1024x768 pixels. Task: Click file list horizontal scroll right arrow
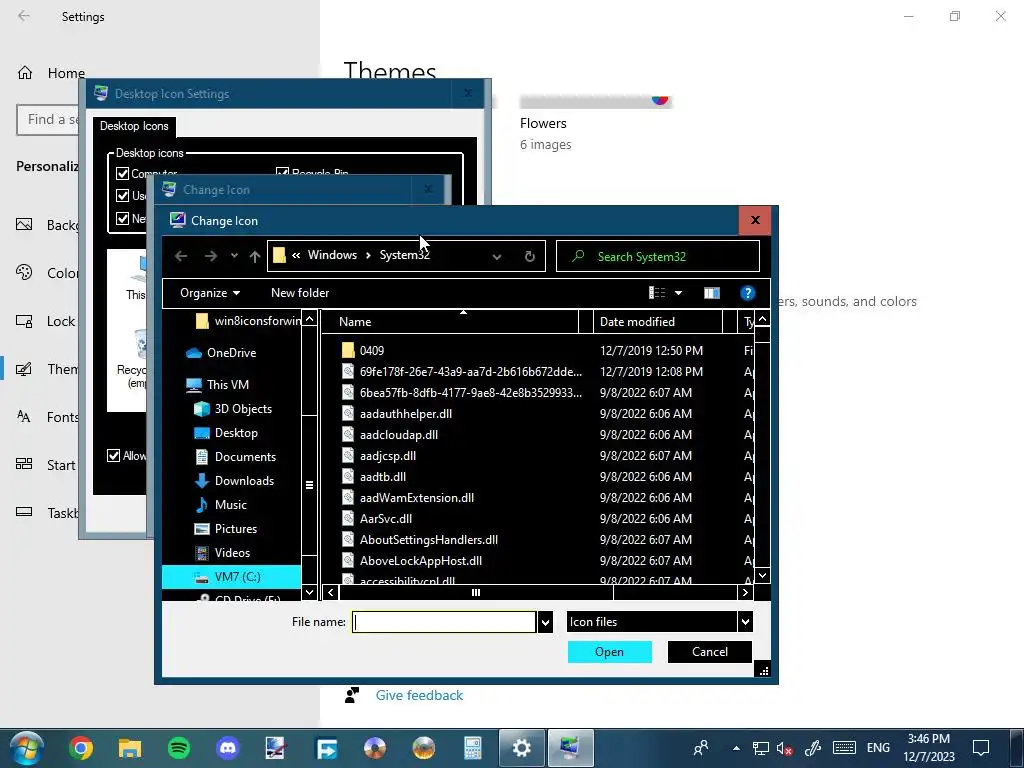click(x=745, y=592)
